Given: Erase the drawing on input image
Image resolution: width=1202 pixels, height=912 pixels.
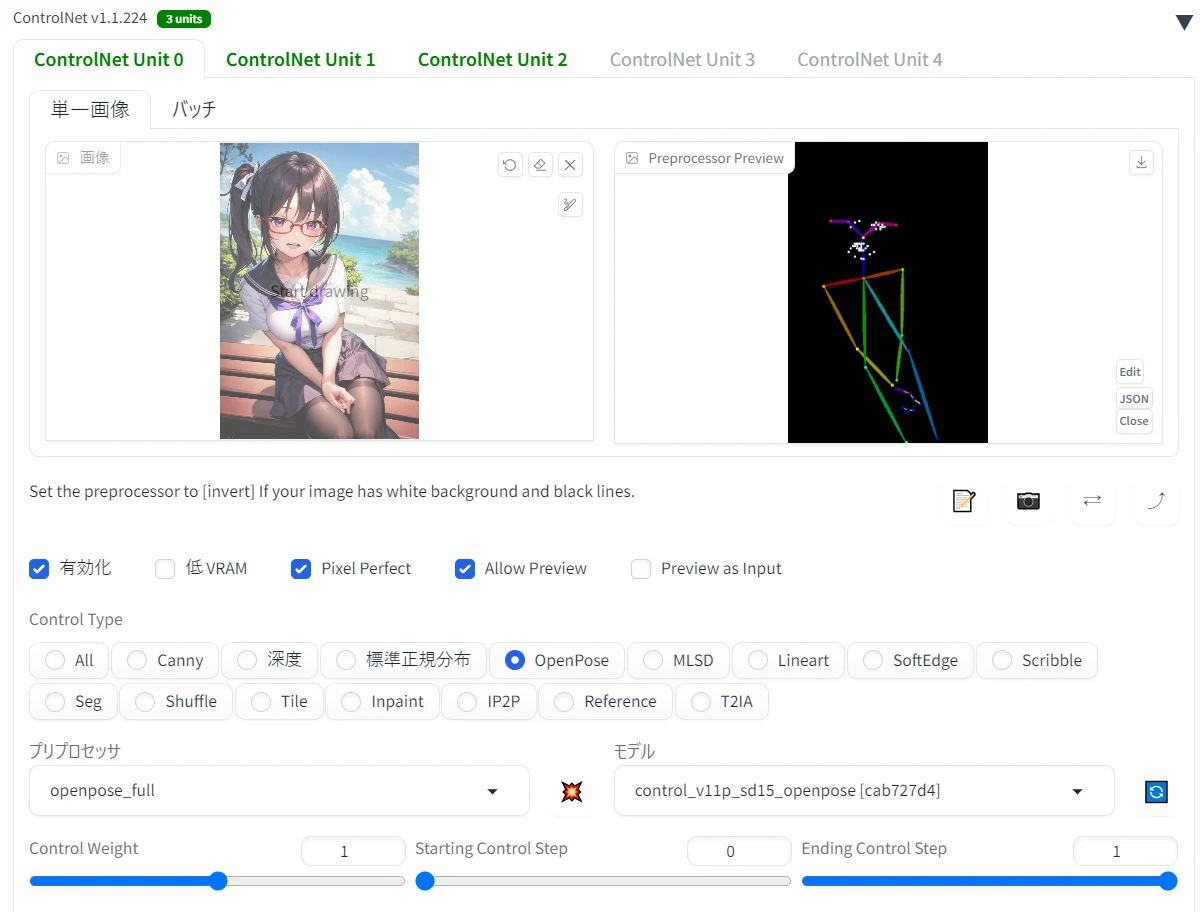Looking at the screenshot, I should click(540, 165).
